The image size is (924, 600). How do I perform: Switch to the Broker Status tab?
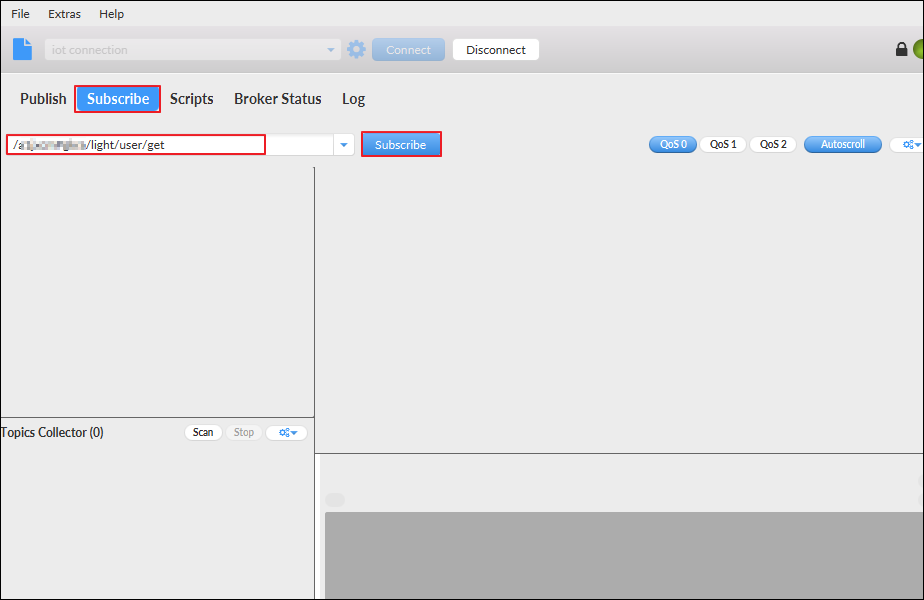coord(277,98)
